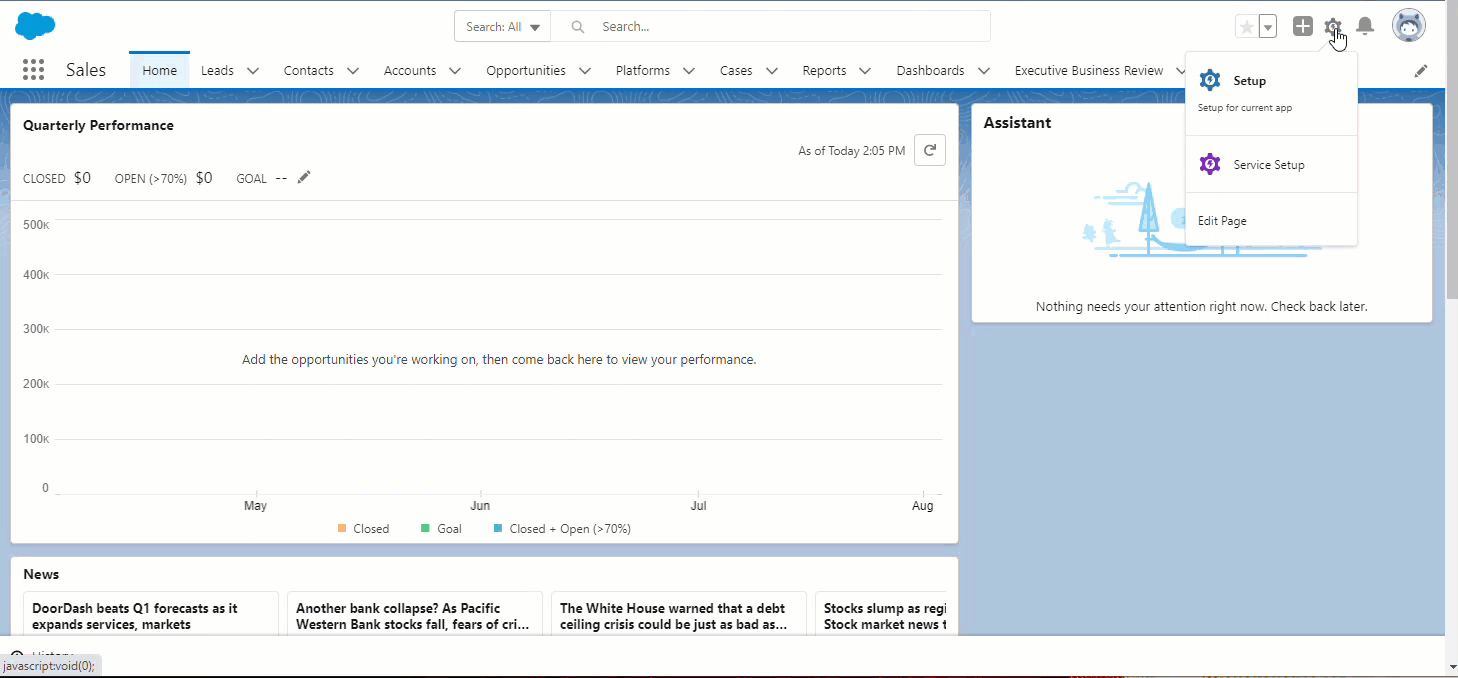Expand the Accounts tab chevron
The image size is (1458, 678).
coord(455,71)
